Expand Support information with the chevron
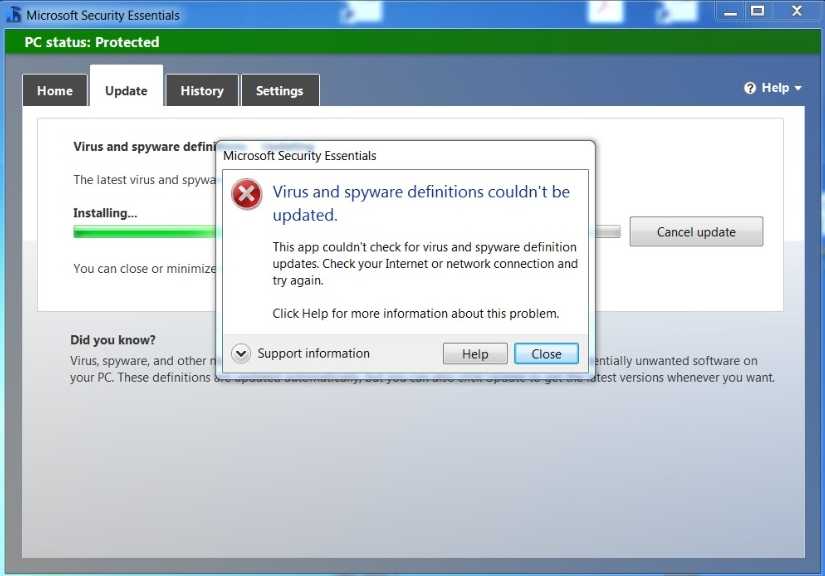This screenshot has width=825, height=576. tap(241, 353)
